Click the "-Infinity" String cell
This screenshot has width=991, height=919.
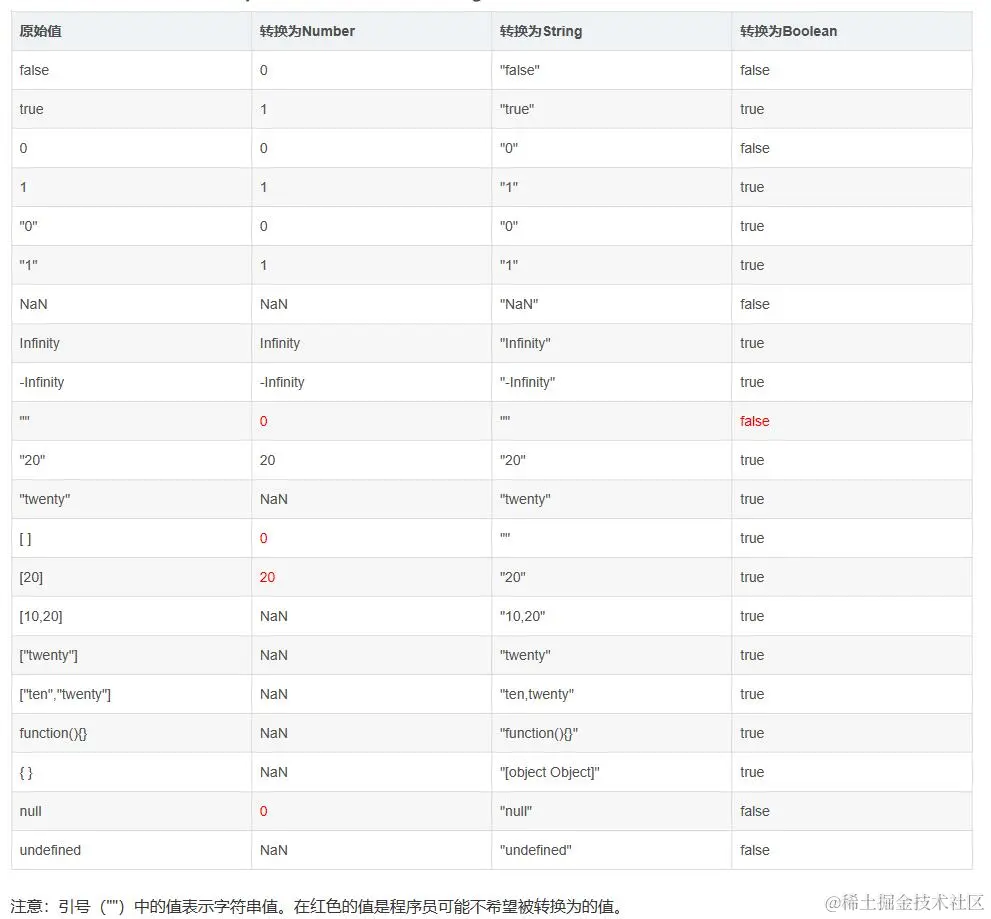coord(527,382)
